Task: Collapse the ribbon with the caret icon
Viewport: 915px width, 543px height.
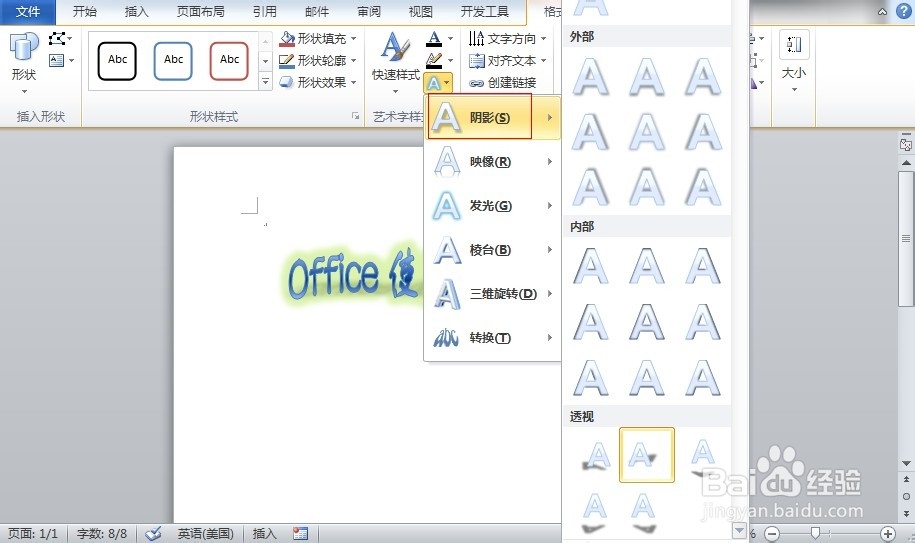Action: coord(882,12)
